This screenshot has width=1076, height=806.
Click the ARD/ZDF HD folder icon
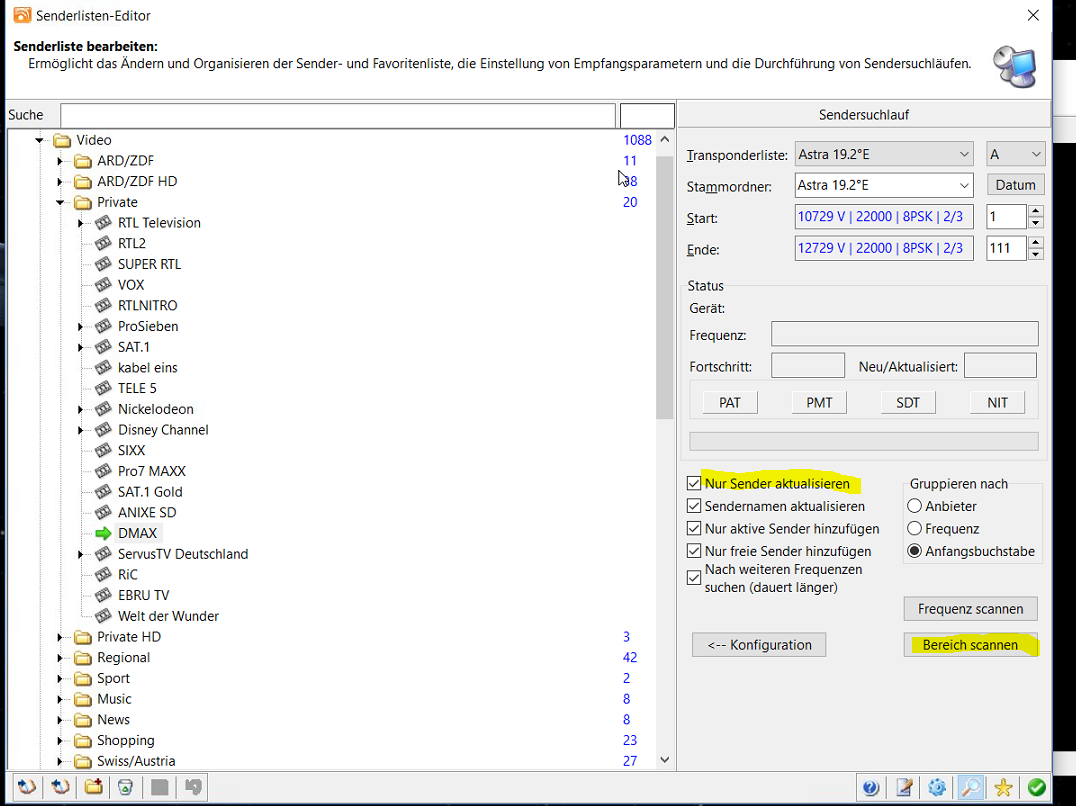point(83,182)
